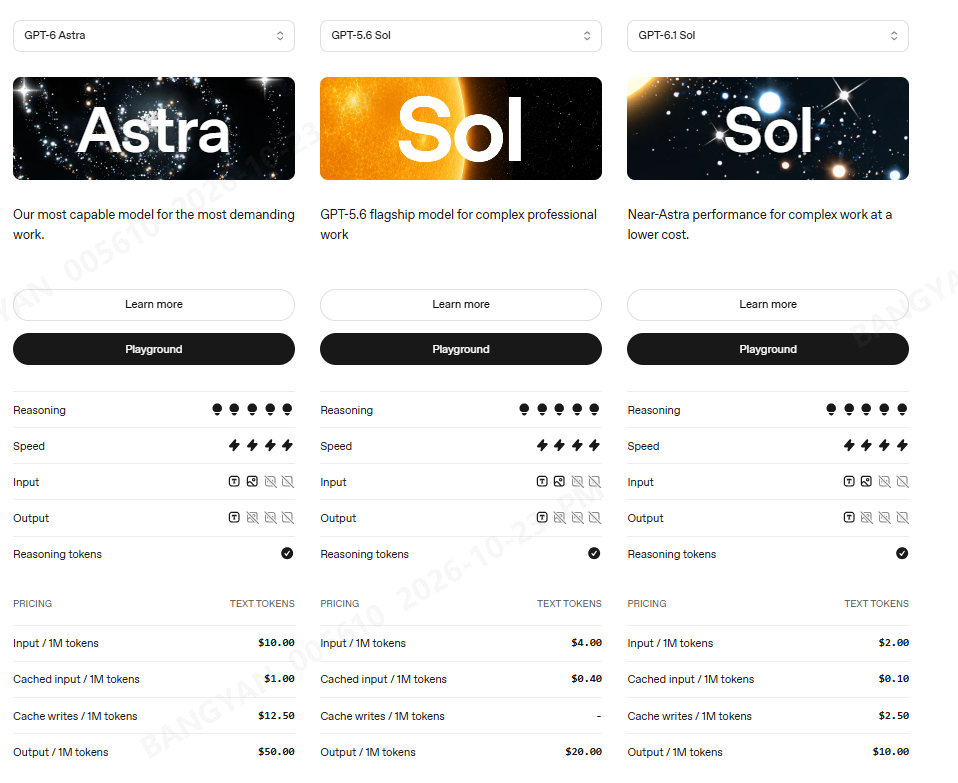
Task: Open the GPT-6.1 Sol model dropdown
Action: point(768,36)
